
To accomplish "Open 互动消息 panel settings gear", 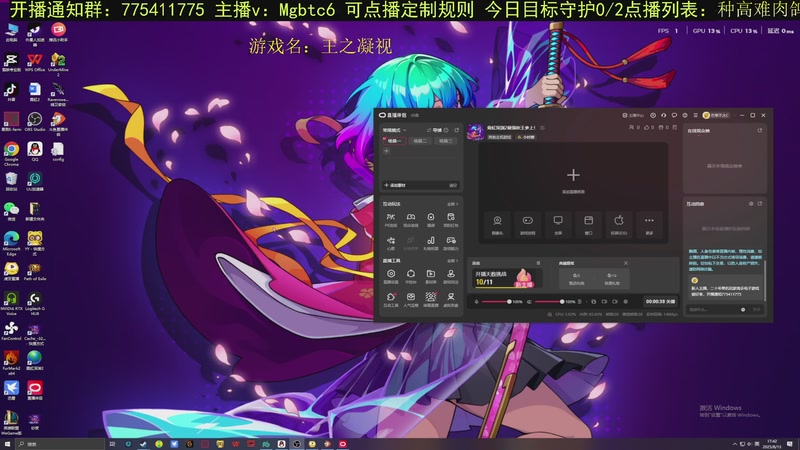I will (751, 204).
